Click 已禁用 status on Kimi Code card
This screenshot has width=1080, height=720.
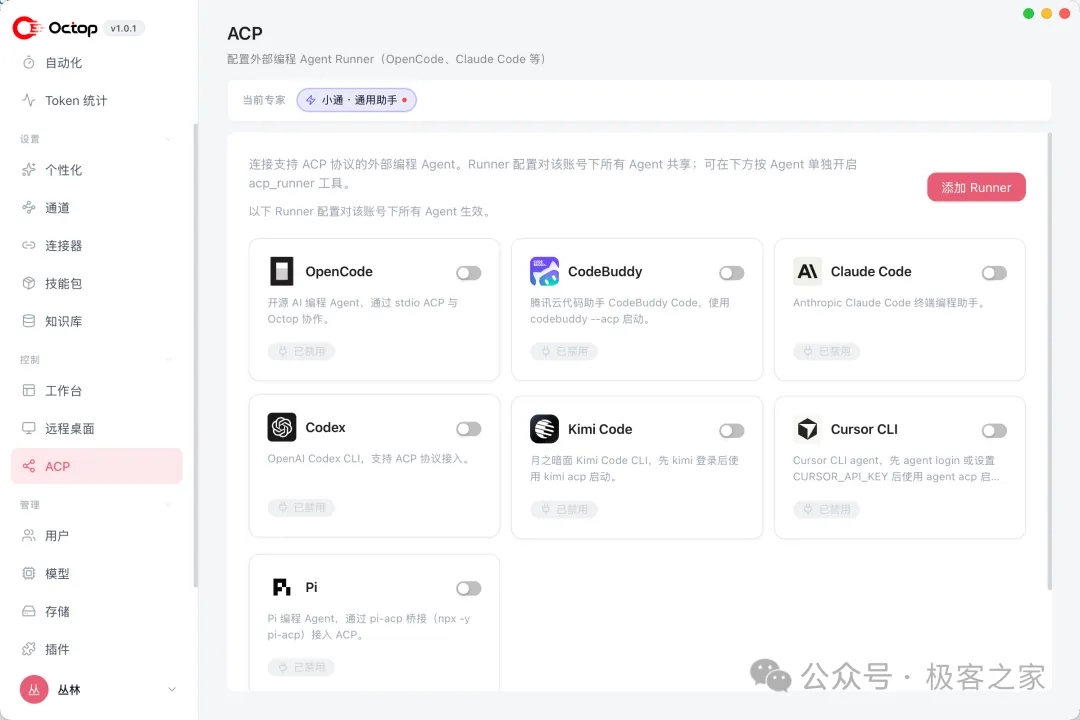pos(564,510)
